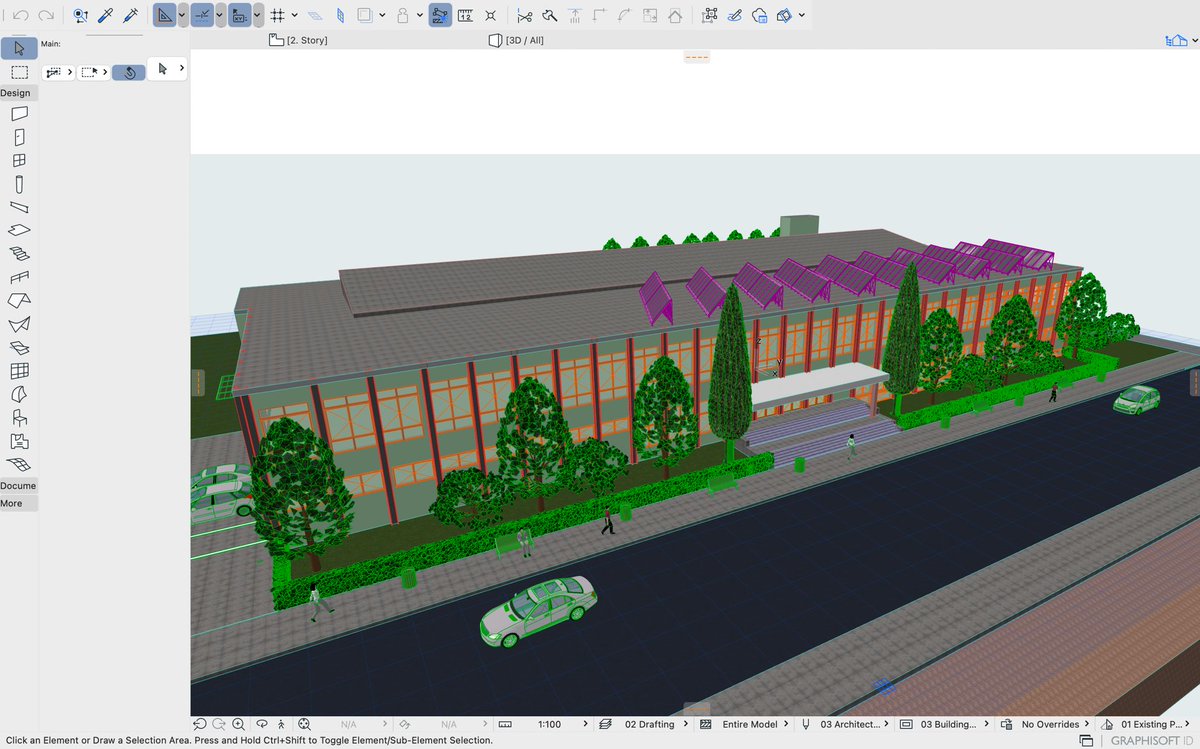Select the Slab tool
The image size is (1200, 749).
coord(19,230)
